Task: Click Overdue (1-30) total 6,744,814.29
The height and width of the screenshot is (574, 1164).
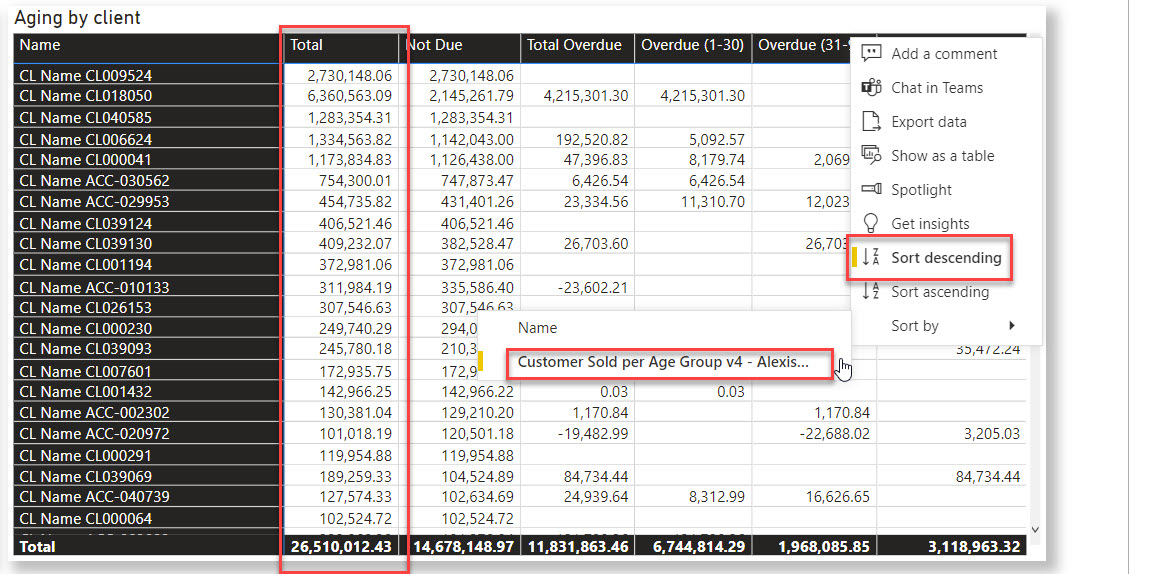Action: pos(698,547)
